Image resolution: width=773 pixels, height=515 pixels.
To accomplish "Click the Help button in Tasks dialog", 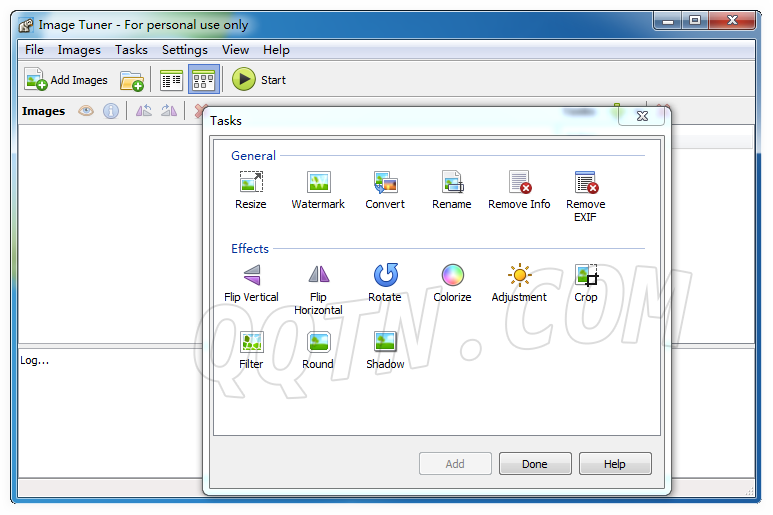I will (615, 464).
